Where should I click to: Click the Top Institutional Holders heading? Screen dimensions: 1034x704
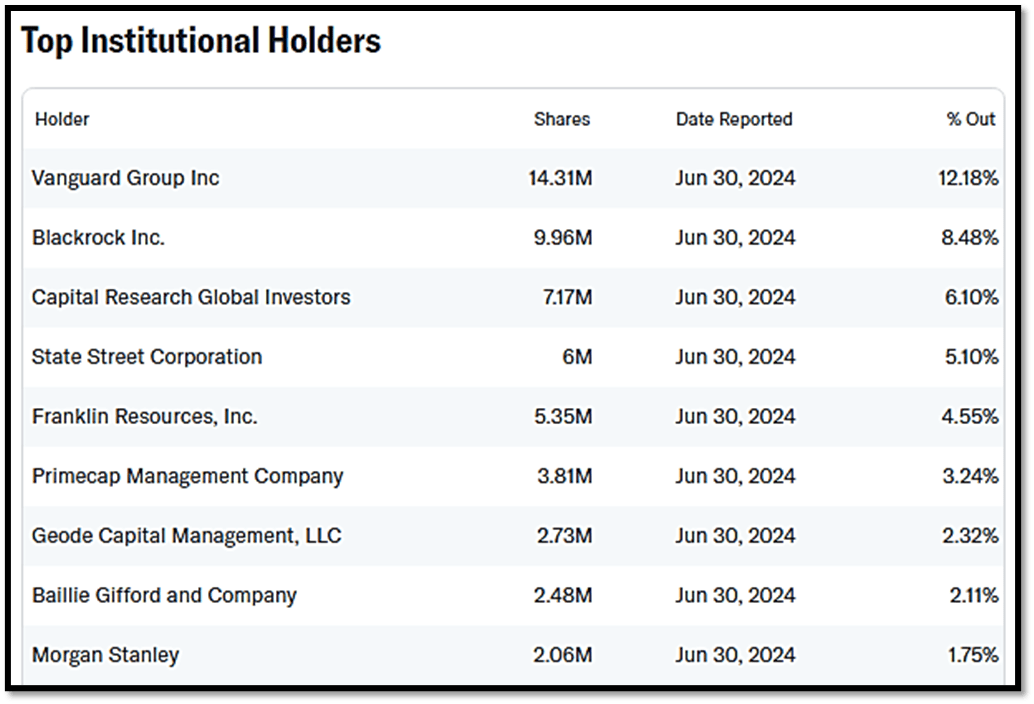(x=201, y=41)
